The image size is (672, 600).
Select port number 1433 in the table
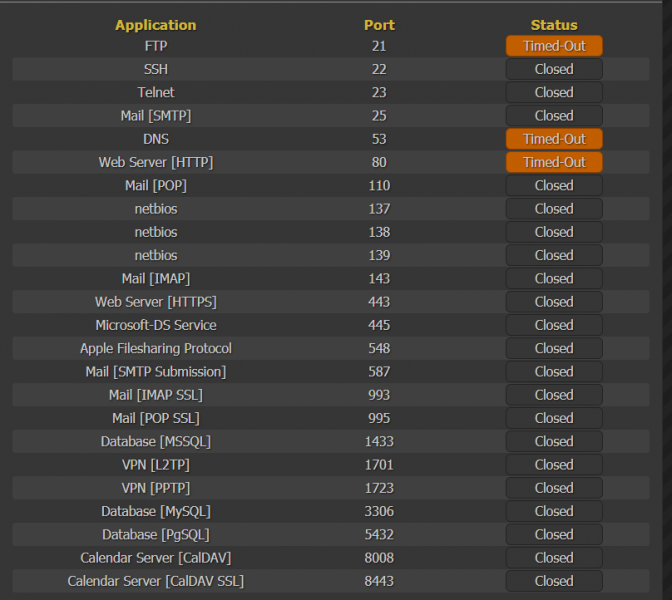click(379, 441)
